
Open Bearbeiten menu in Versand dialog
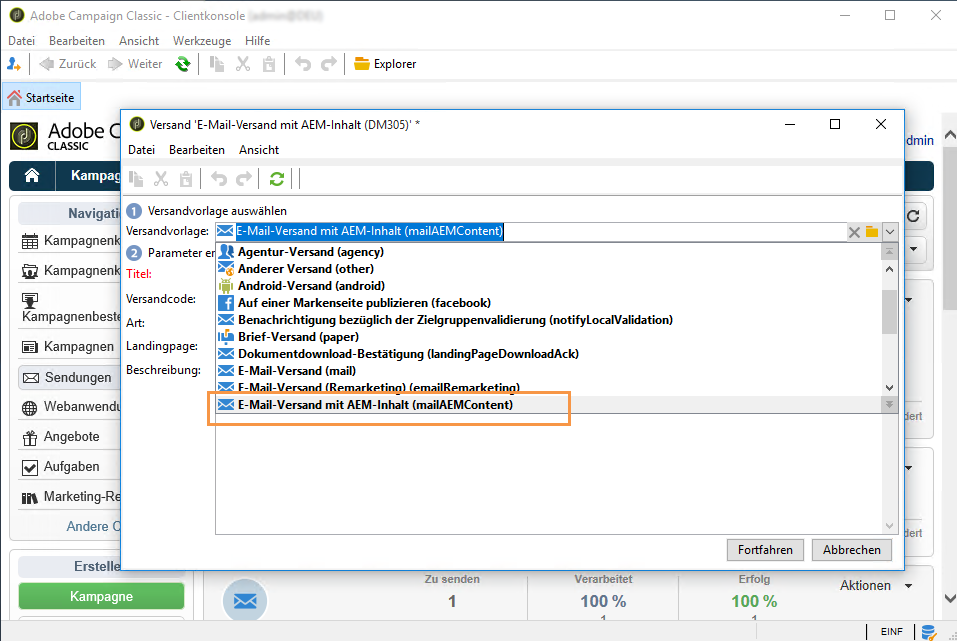point(197,150)
